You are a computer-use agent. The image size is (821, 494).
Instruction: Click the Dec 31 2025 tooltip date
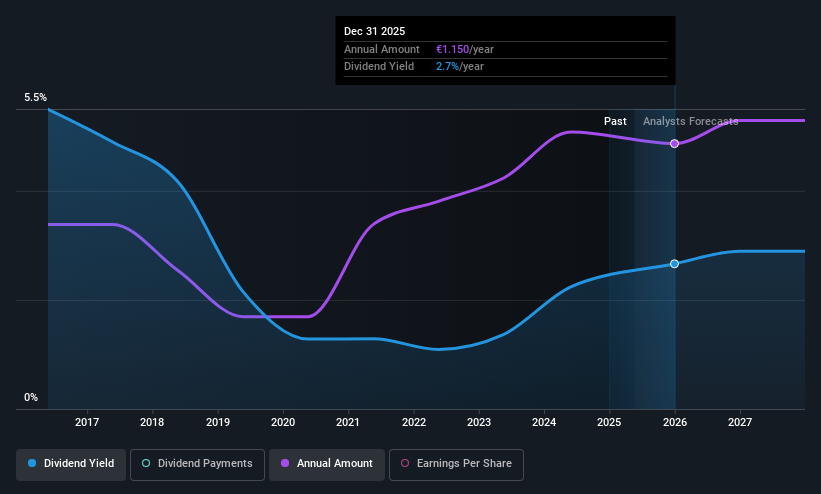(x=374, y=31)
